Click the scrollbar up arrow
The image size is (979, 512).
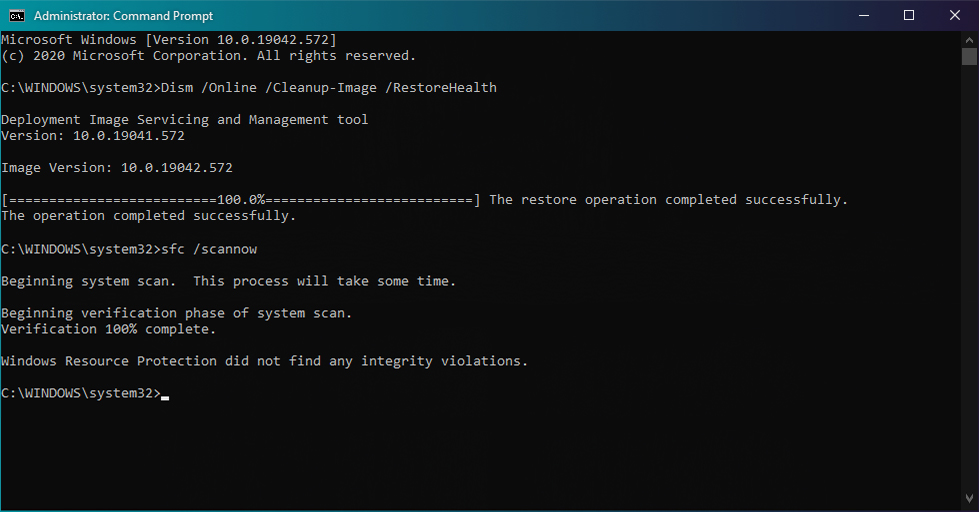(x=969, y=39)
